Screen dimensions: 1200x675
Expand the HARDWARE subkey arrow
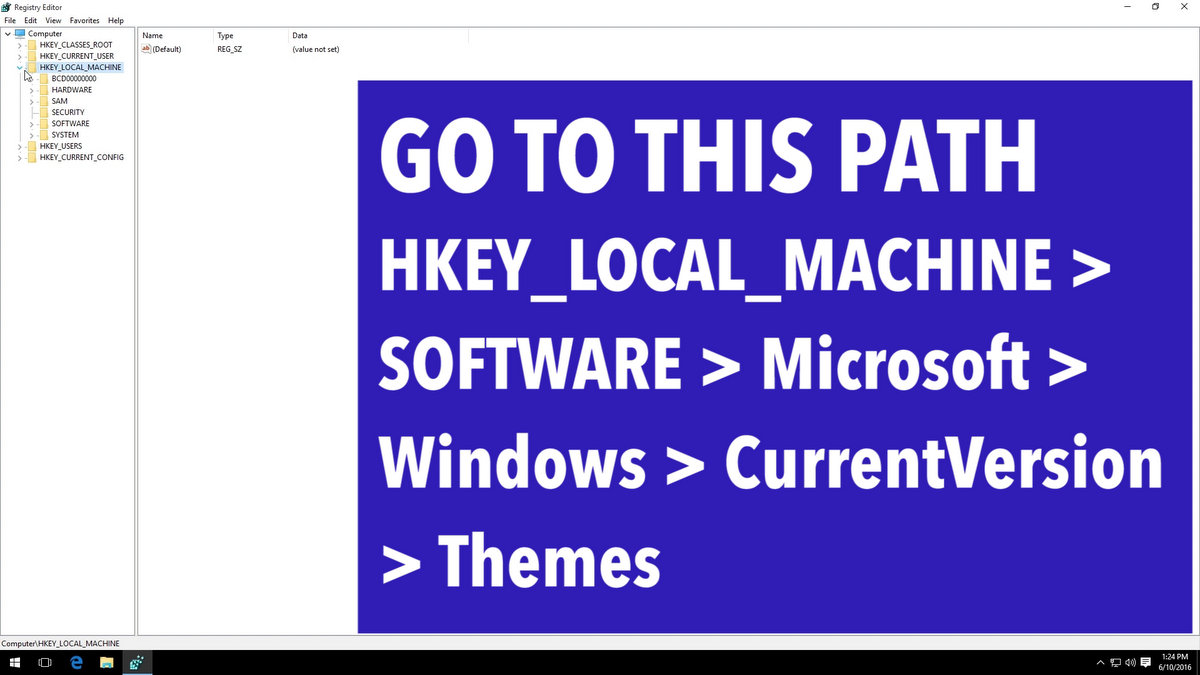pyautogui.click(x=32, y=90)
